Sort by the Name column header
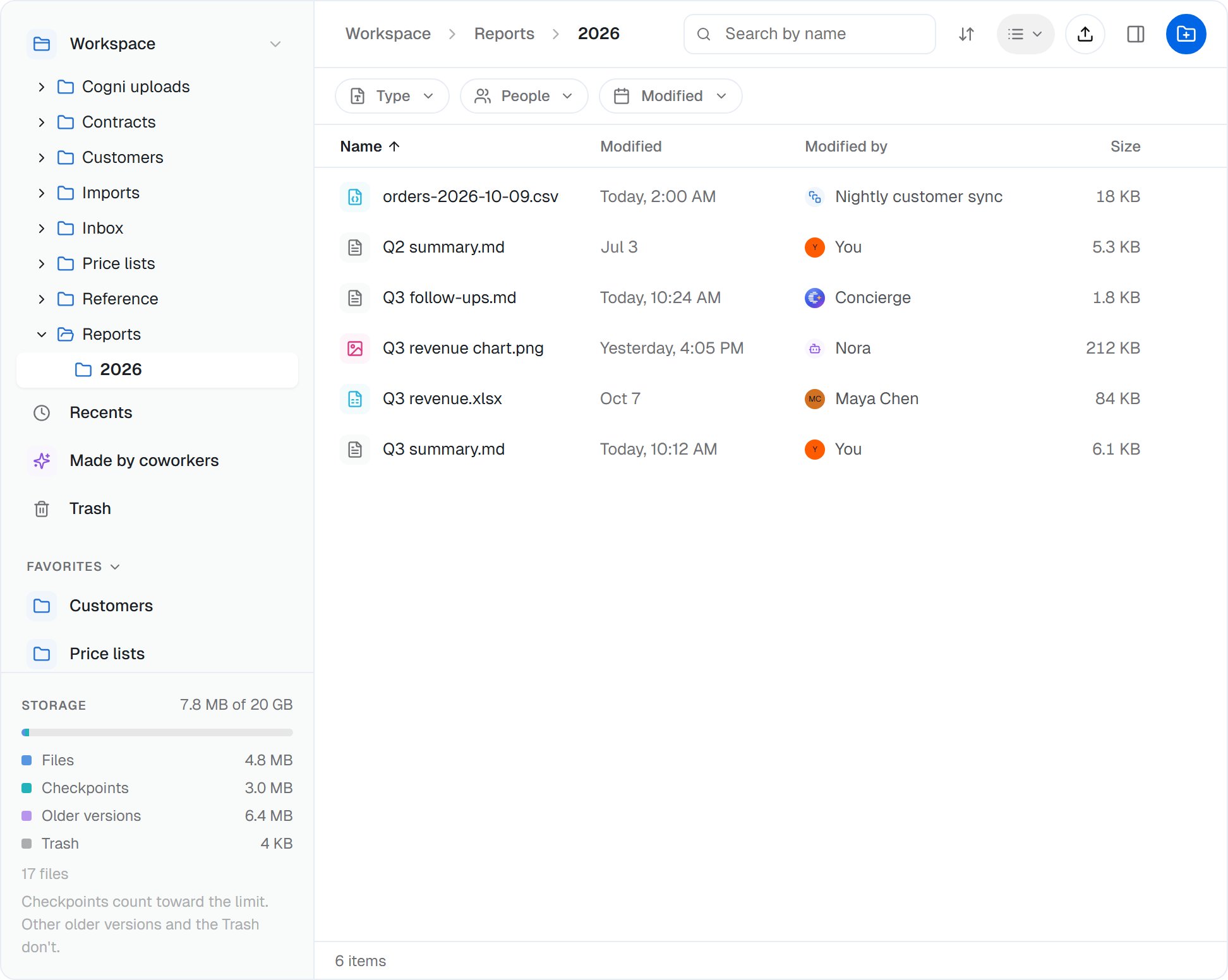This screenshot has width=1228, height=980. (370, 146)
